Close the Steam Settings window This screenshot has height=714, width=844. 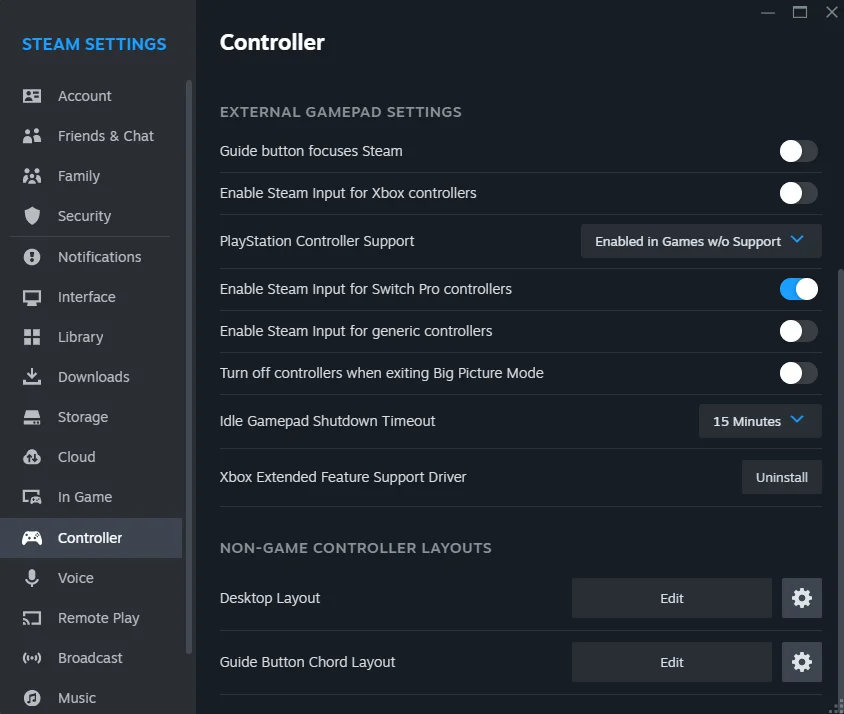click(832, 12)
